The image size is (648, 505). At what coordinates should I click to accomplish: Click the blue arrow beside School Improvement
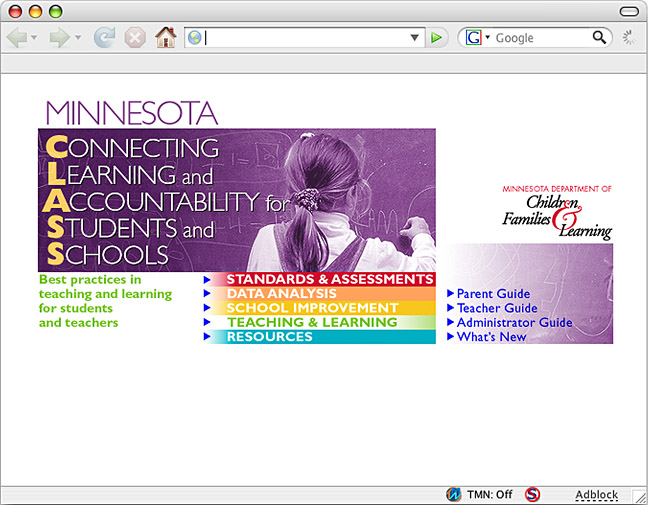(207, 308)
